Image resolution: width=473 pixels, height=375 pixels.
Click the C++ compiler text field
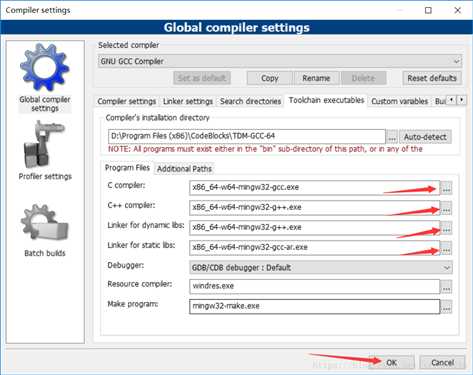(314, 207)
